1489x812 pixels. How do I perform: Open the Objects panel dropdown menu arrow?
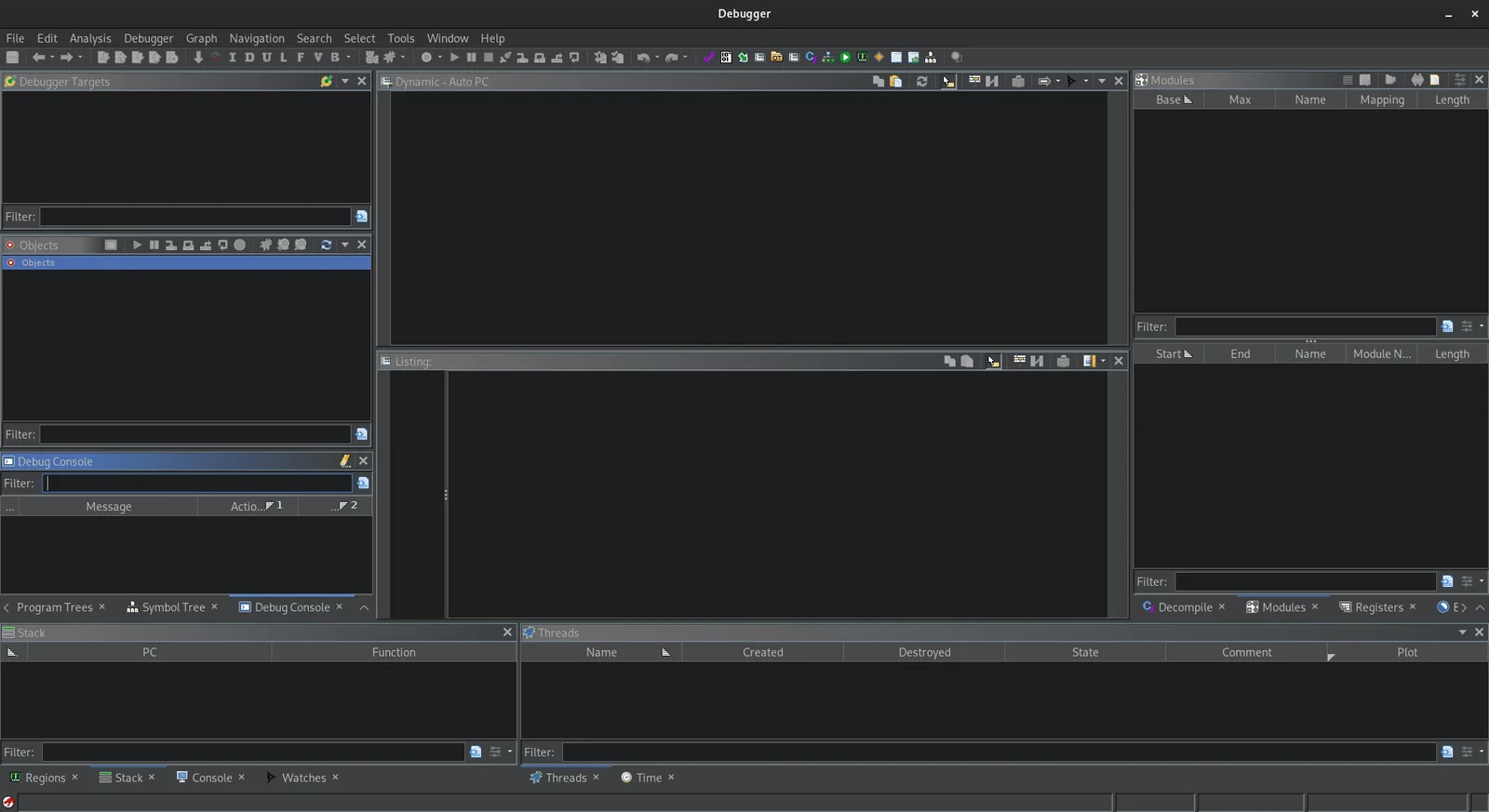tap(345, 245)
